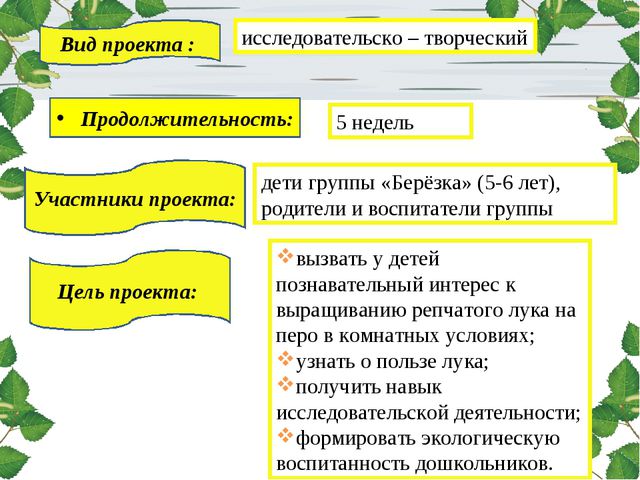Click the bullet icon before 'вызвать у детей'
Screen dimensions: 640x480
click(x=285, y=257)
